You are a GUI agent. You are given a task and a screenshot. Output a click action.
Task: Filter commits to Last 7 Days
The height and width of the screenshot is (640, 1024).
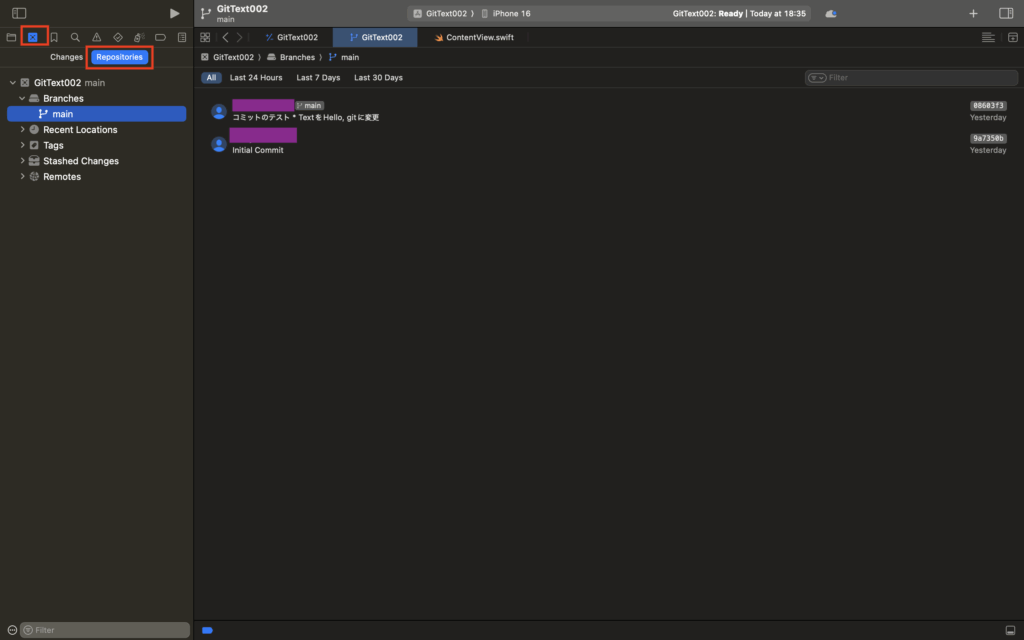(x=318, y=78)
